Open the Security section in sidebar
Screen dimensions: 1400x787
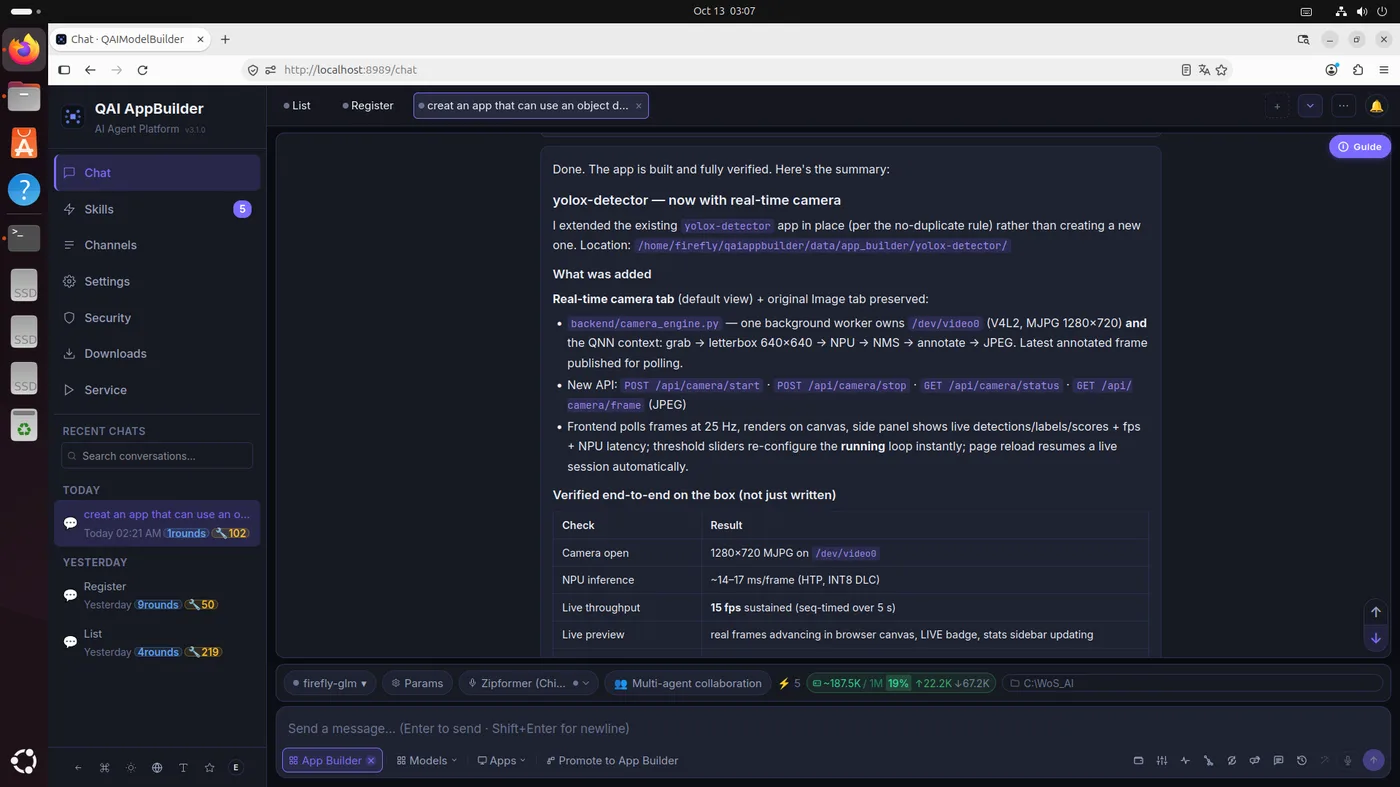157,317
